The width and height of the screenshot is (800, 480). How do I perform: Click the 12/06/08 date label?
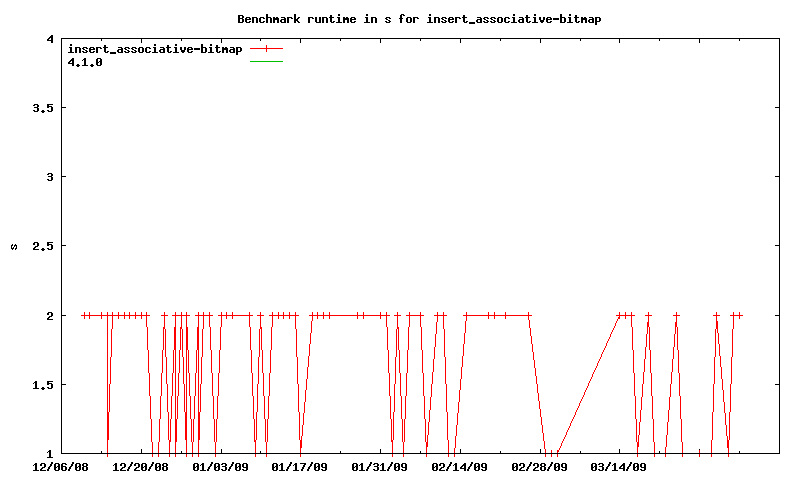tap(61, 466)
